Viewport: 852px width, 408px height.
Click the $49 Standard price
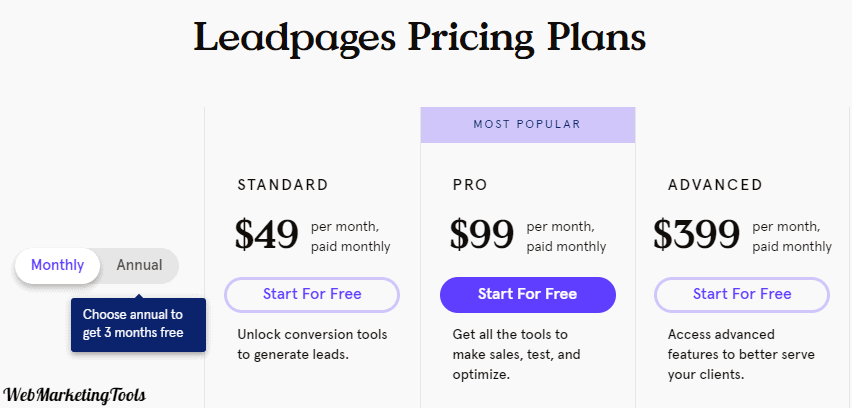pyautogui.click(x=267, y=234)
